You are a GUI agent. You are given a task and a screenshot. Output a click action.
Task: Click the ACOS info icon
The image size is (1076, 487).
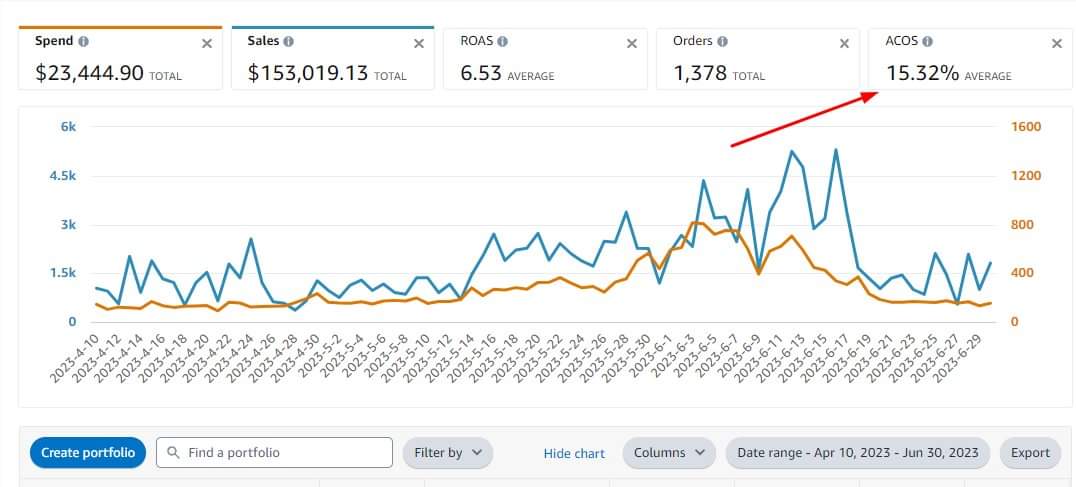927,42
